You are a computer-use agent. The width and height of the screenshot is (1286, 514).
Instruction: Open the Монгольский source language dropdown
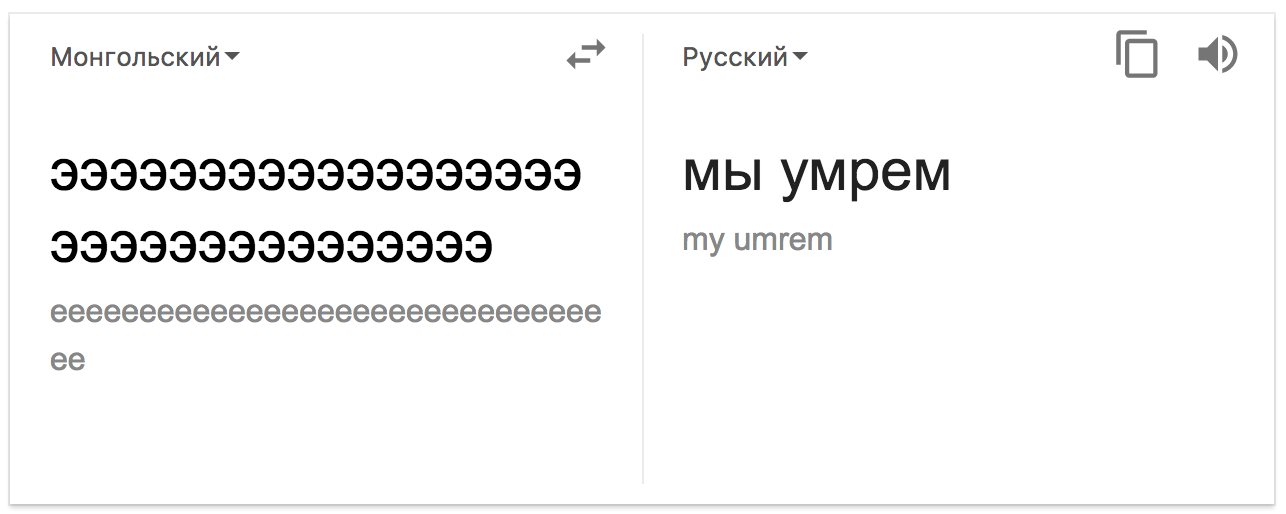(x=136, y=57)
